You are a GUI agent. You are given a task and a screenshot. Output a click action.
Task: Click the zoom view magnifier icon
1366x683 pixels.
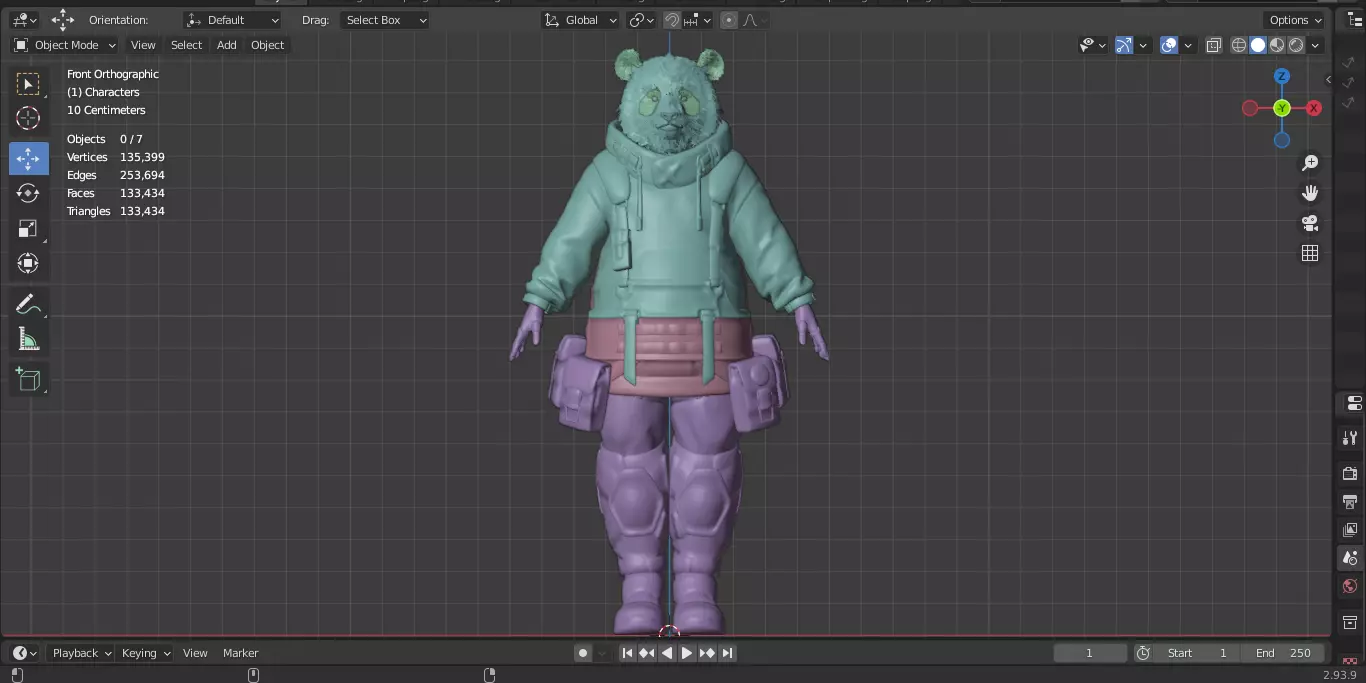(x=1310, y=163)
